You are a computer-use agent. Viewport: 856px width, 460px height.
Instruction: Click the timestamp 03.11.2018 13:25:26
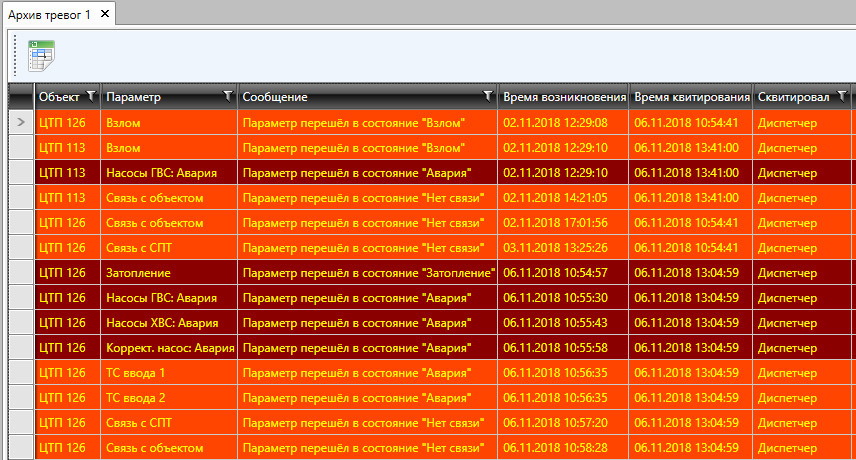(555, 248)
